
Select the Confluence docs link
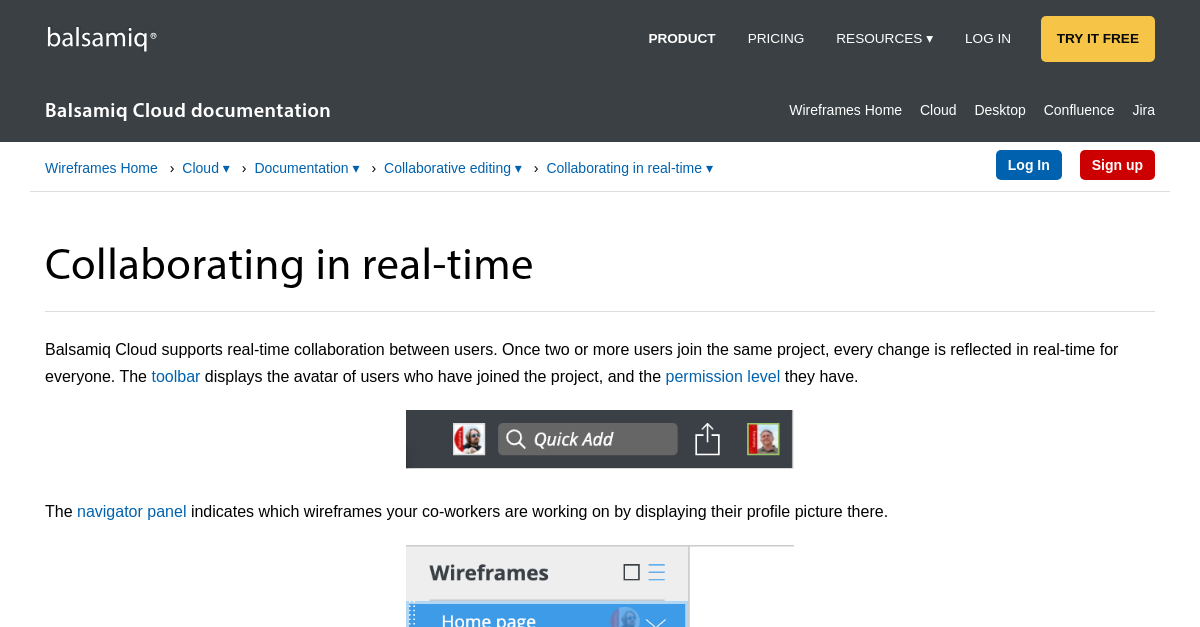[1078, 110]
